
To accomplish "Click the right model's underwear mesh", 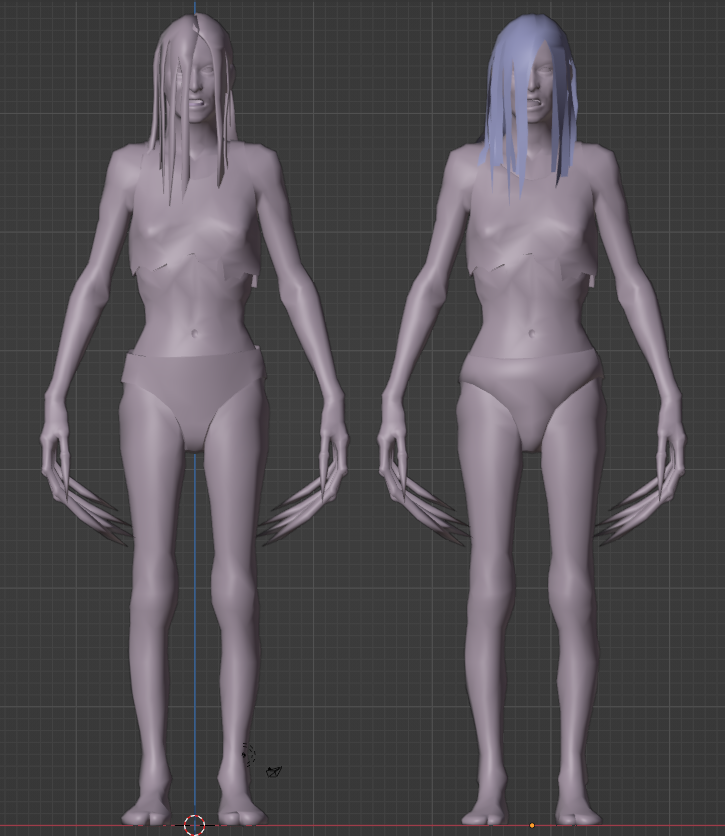I will 531,395.
